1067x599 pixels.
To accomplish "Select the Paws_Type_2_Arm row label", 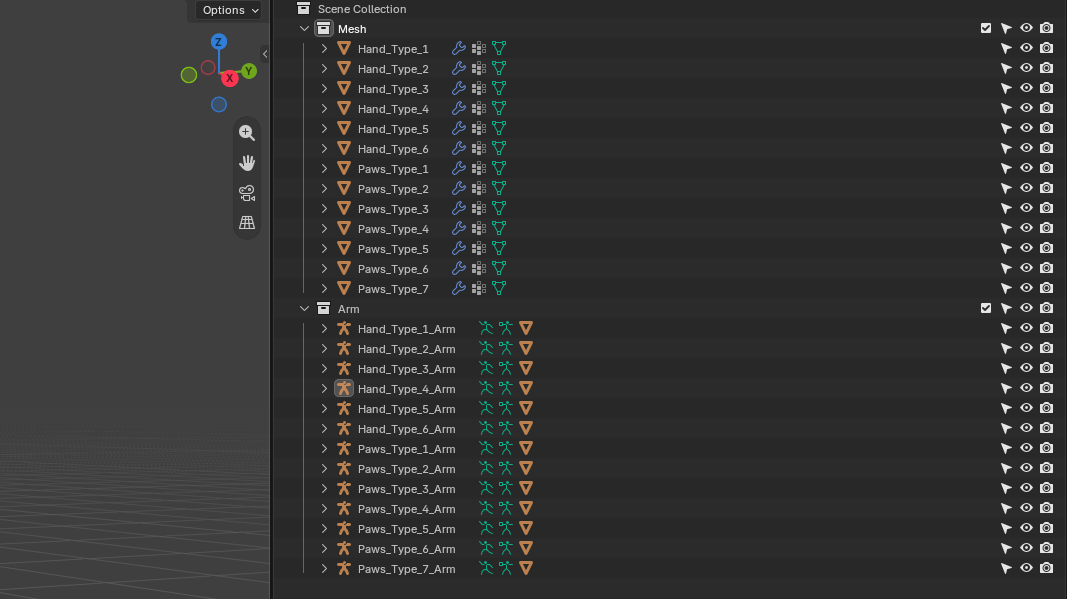I will [x=406, y=469].
